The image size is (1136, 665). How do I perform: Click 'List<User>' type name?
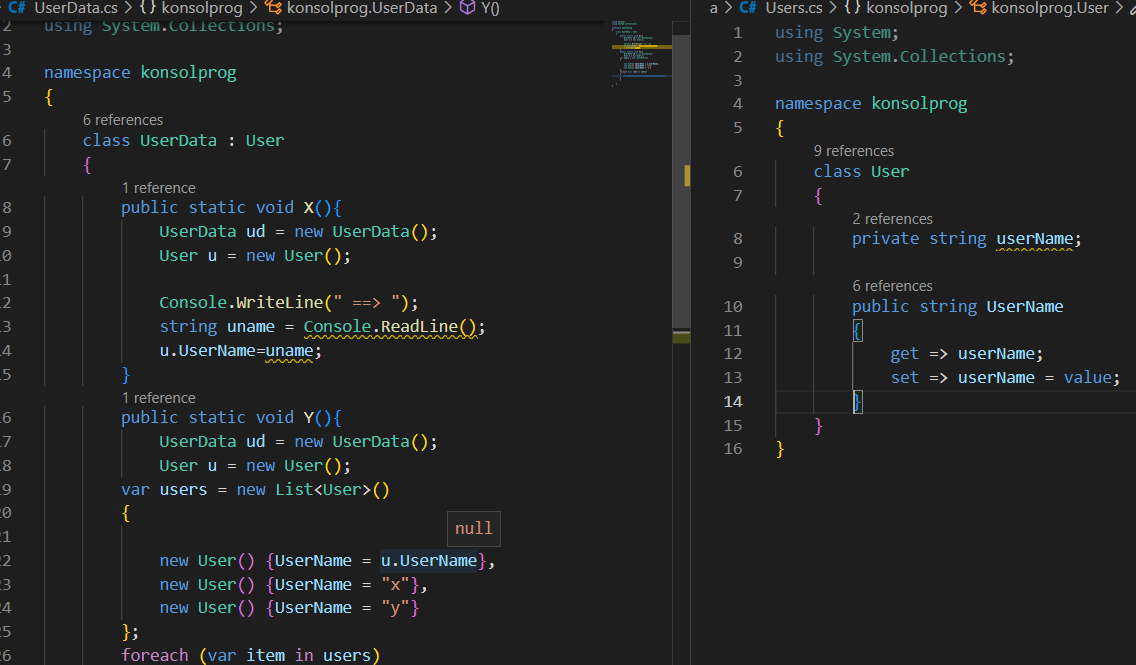(323, 490)
